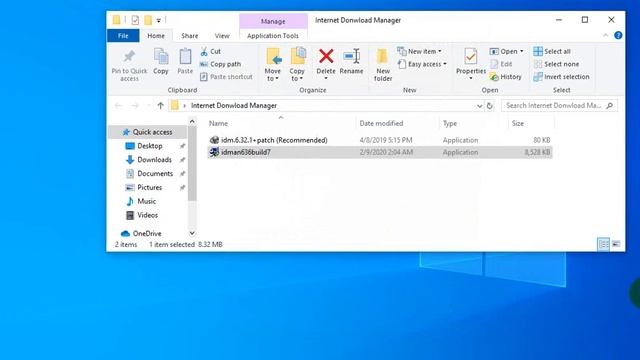
Task: Open address bar history dropdown
Action: click(x=480, y=106)
